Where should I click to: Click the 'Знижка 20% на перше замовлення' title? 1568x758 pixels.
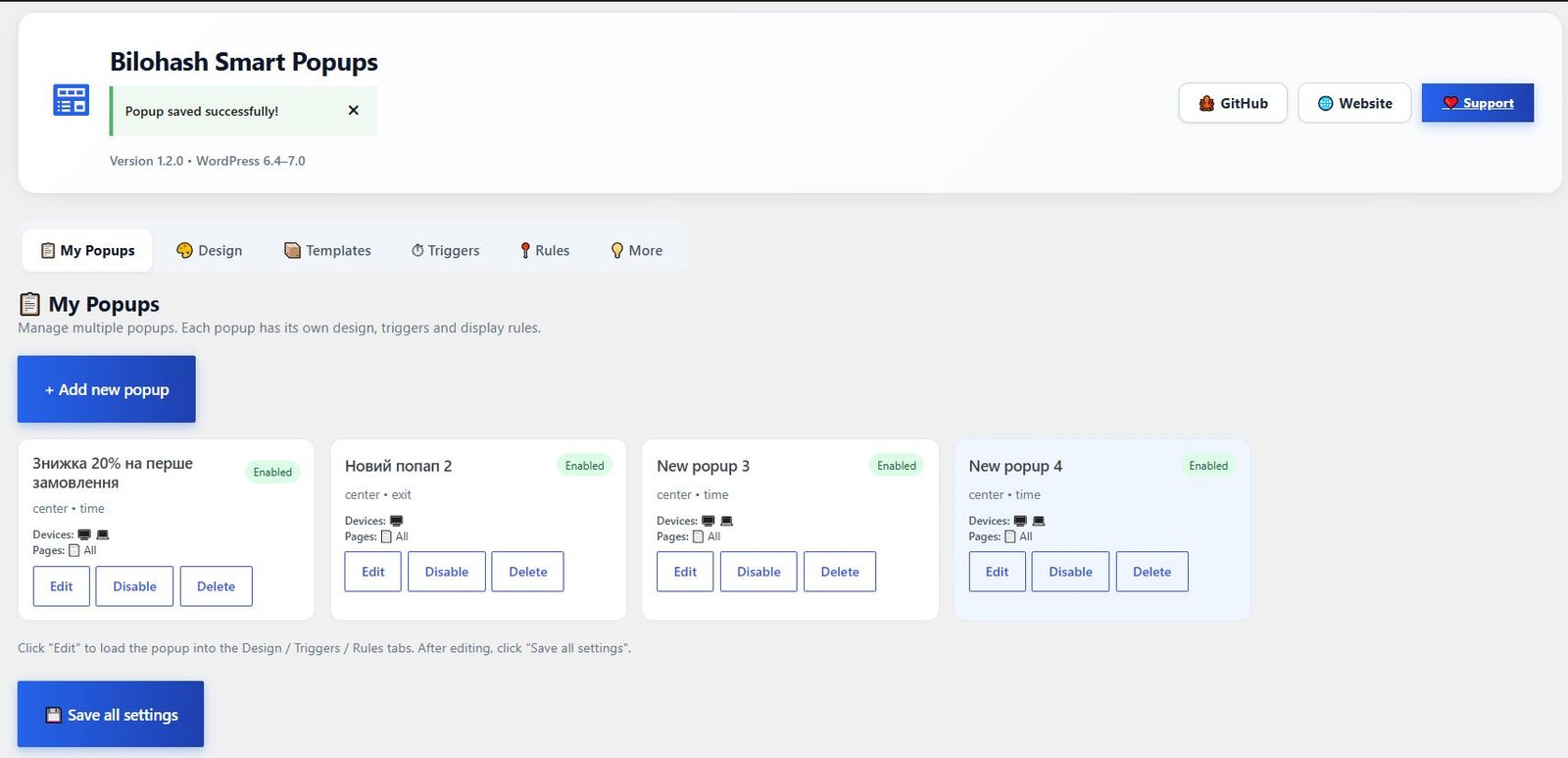113,473
